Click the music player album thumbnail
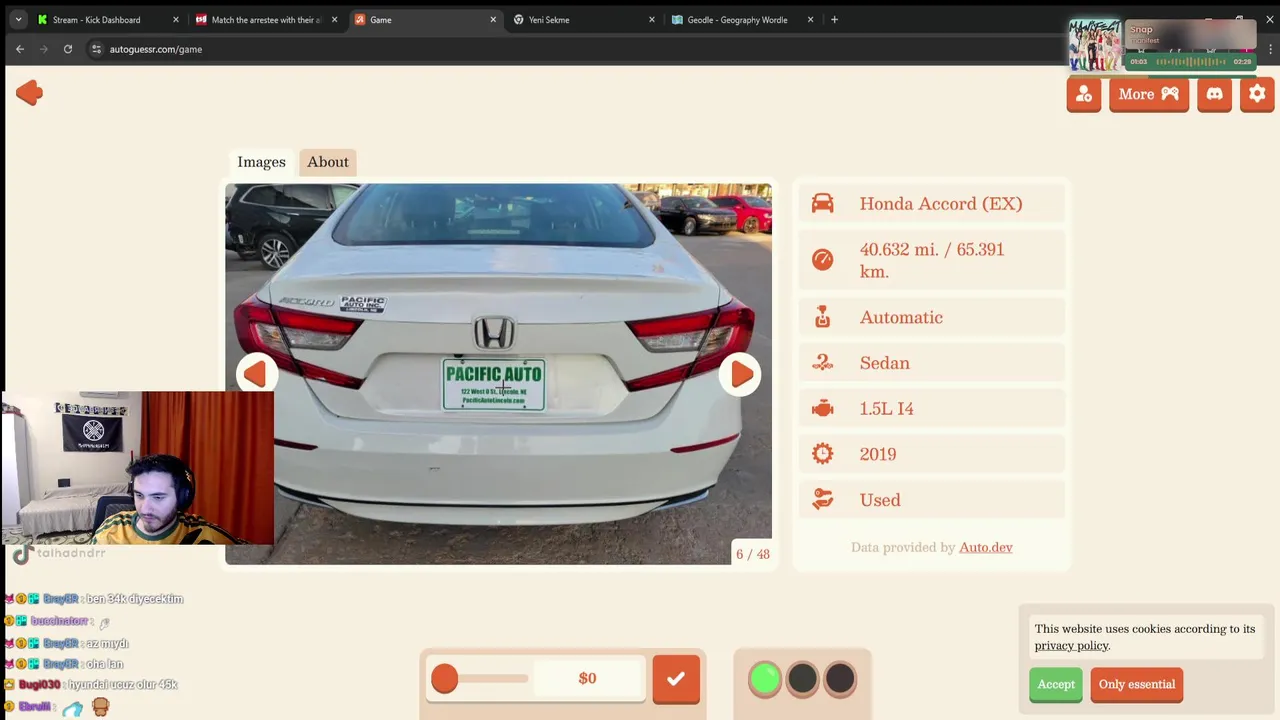Image resolution: width=1280 pixels, height=720 pixels. point(1095,46)
